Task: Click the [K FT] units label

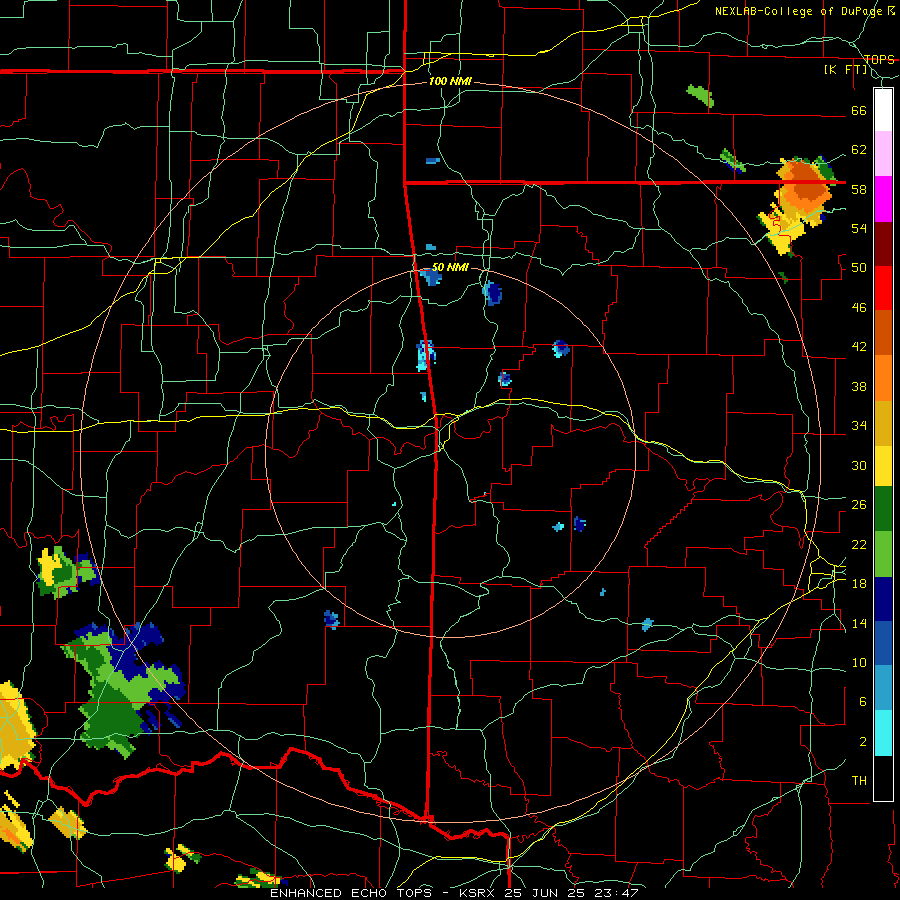Action: point(845,70)
